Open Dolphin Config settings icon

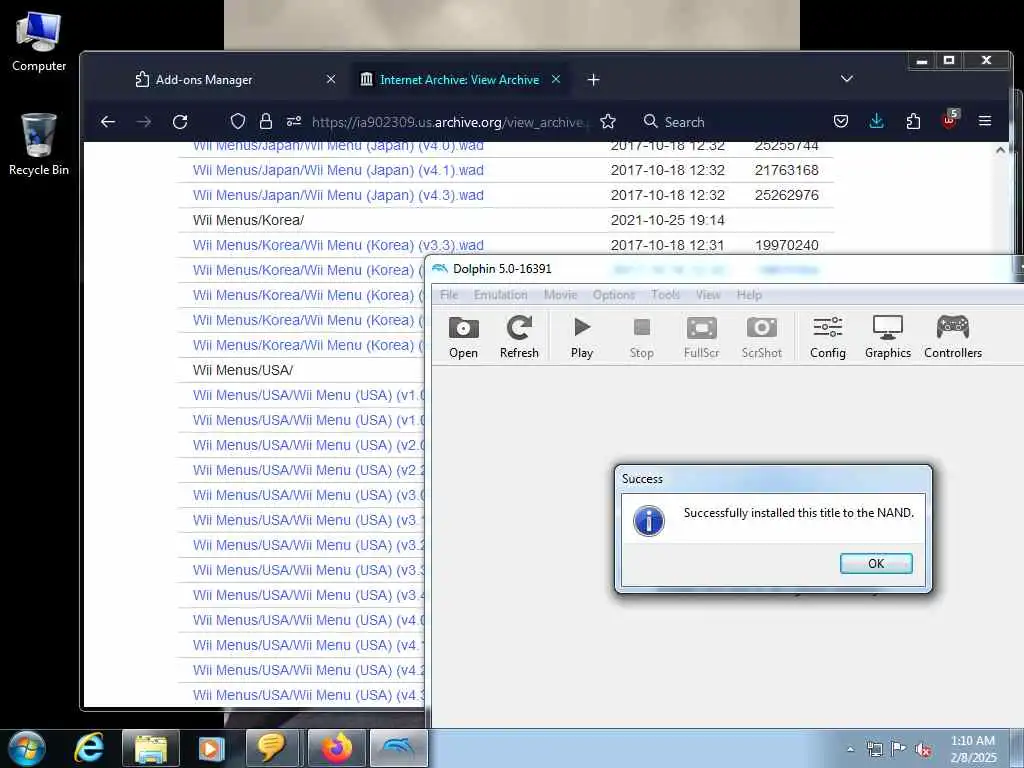[827, 337]
